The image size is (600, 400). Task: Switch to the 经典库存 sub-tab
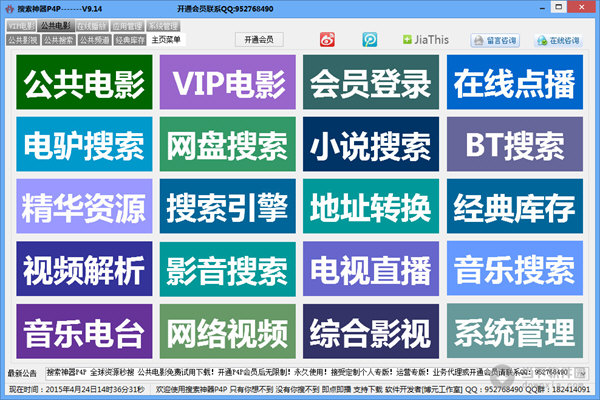point(130,40)
